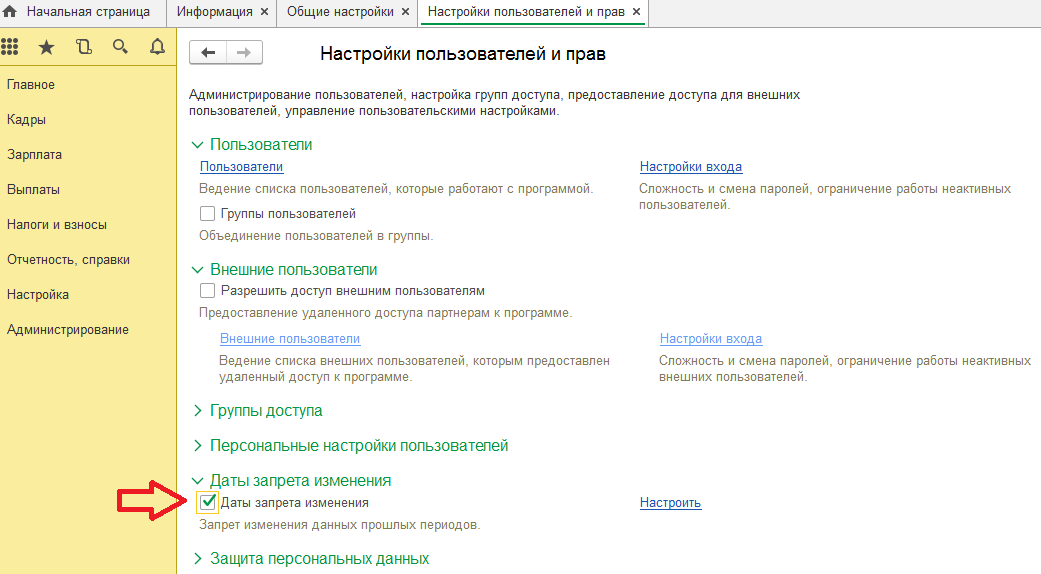Screen dimensions: 1041x574
Task: Collapse the Внешние пользователи section
Action: 197,270
